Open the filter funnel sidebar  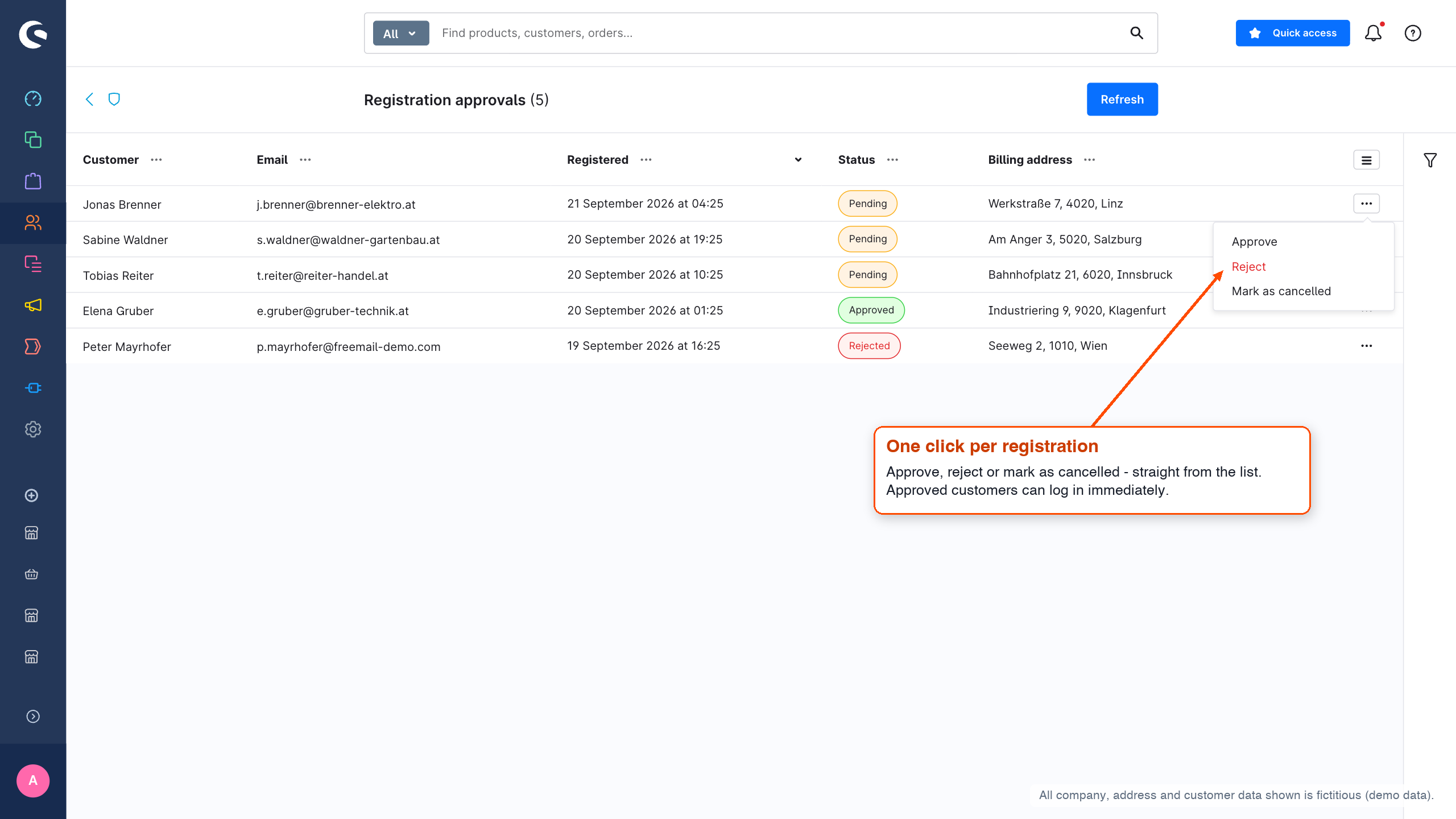point(1430,160)
